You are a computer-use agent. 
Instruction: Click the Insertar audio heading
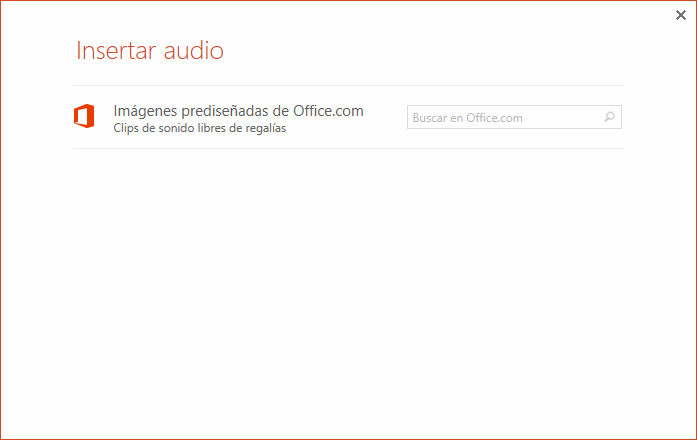[150, 50]
